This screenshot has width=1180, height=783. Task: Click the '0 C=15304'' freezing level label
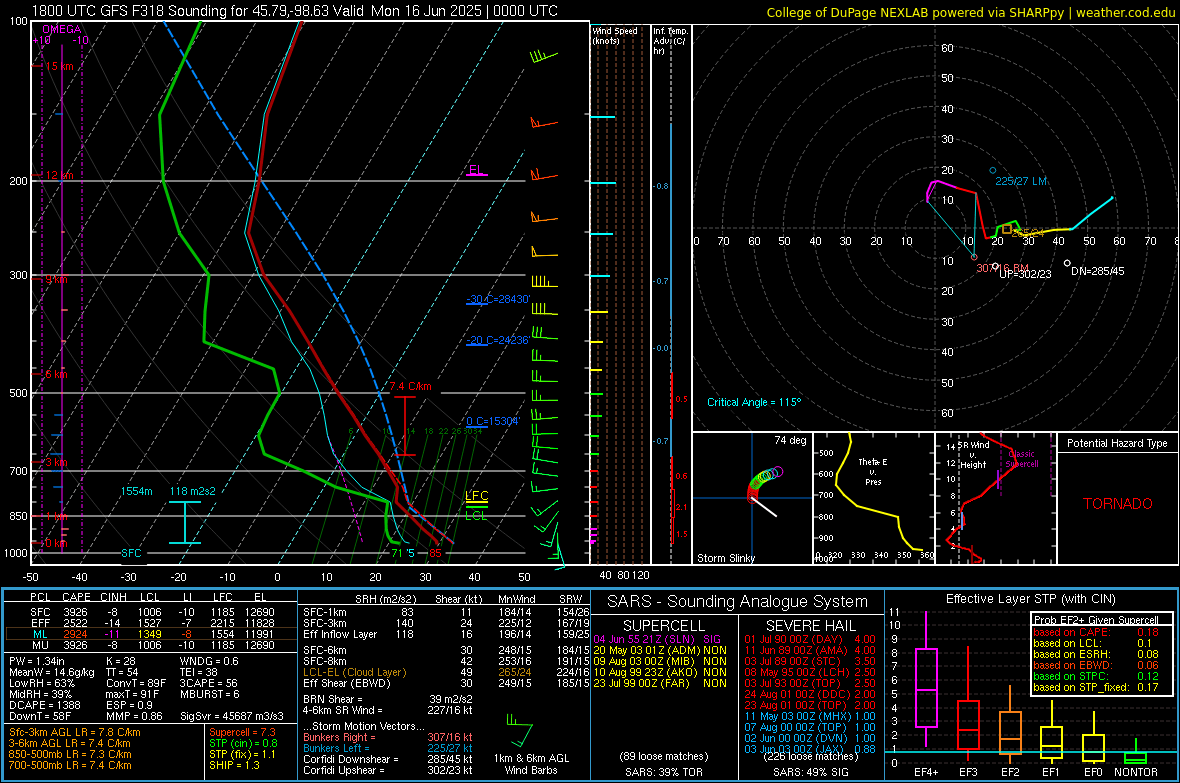pos(493,421)
